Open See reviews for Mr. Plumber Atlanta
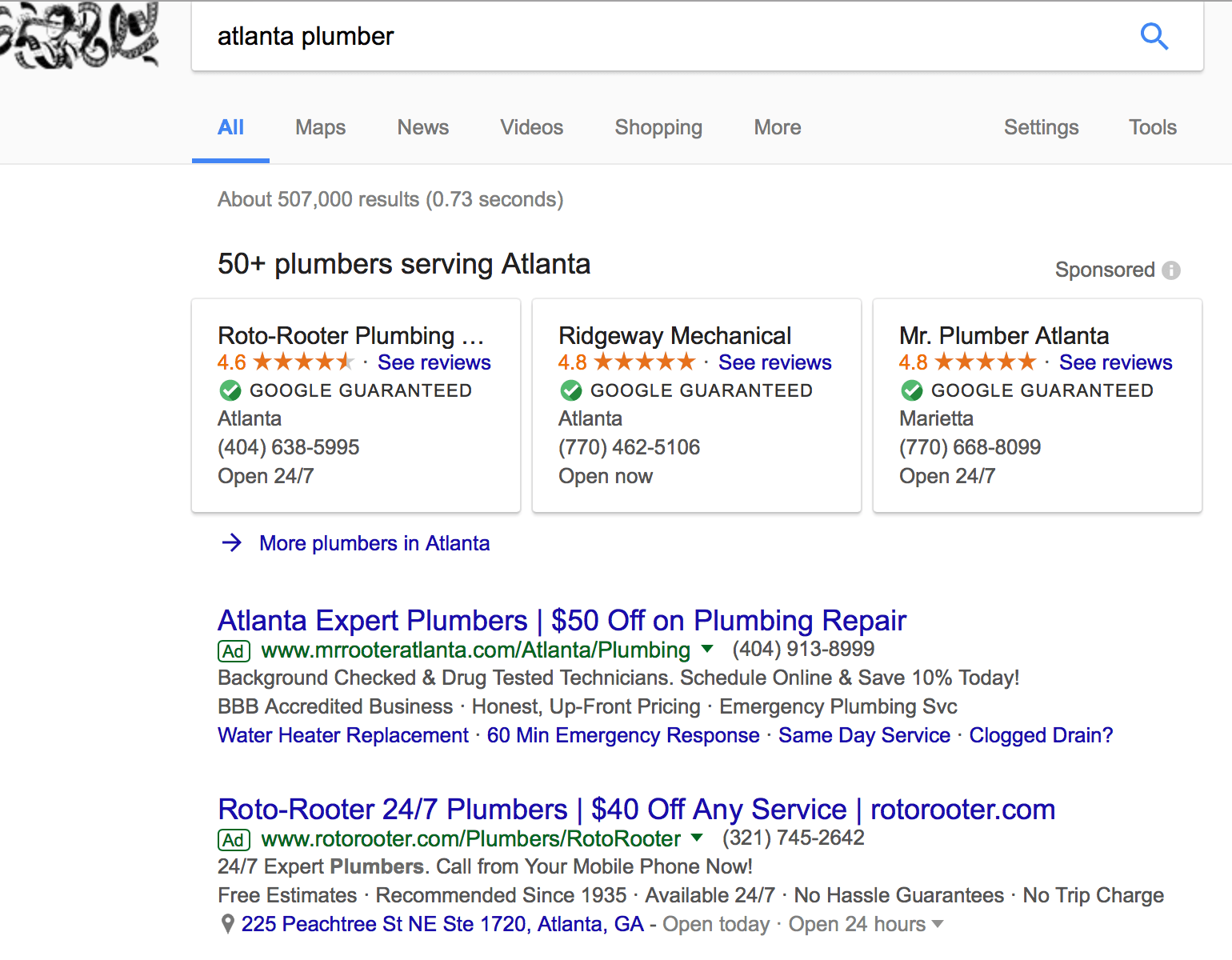Screen dimensions: 1232x960 pos(1116,362)
